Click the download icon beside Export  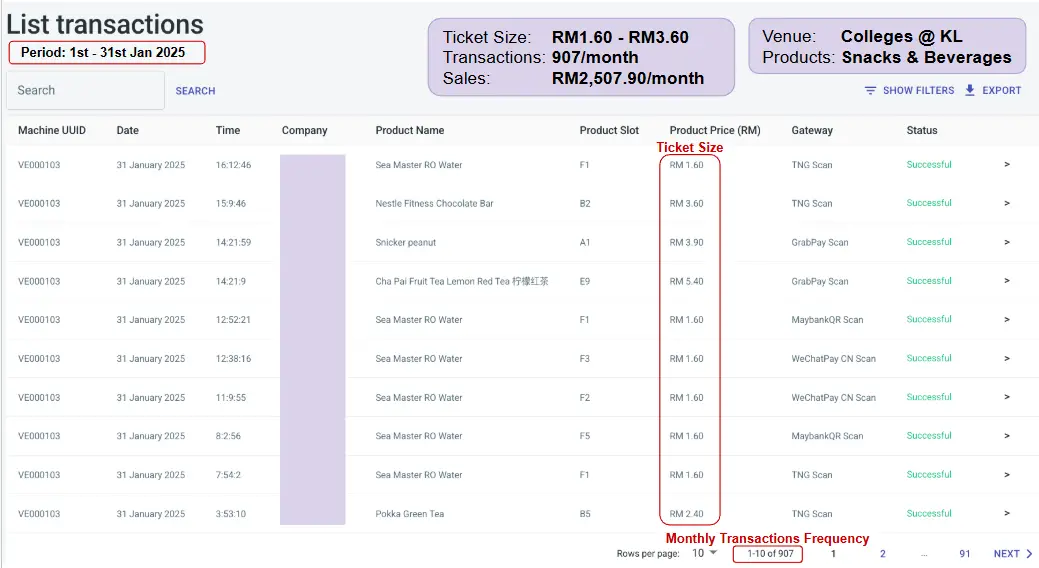[x=969, y=90]
